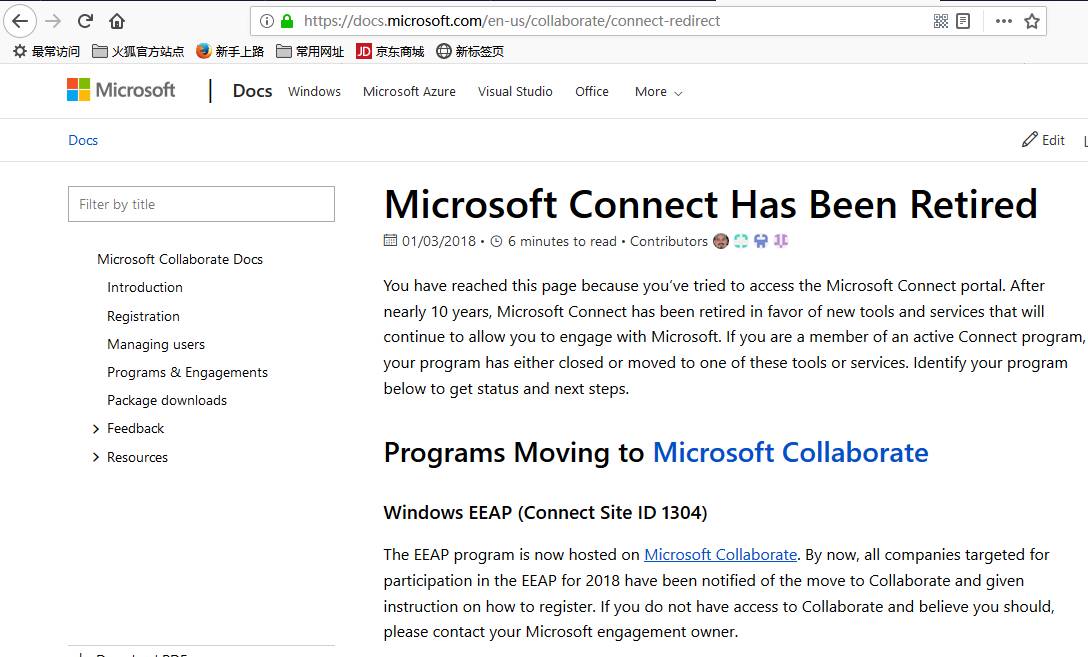
Task: Open the 京东商城 bookmark
Action: coord(390,51)
